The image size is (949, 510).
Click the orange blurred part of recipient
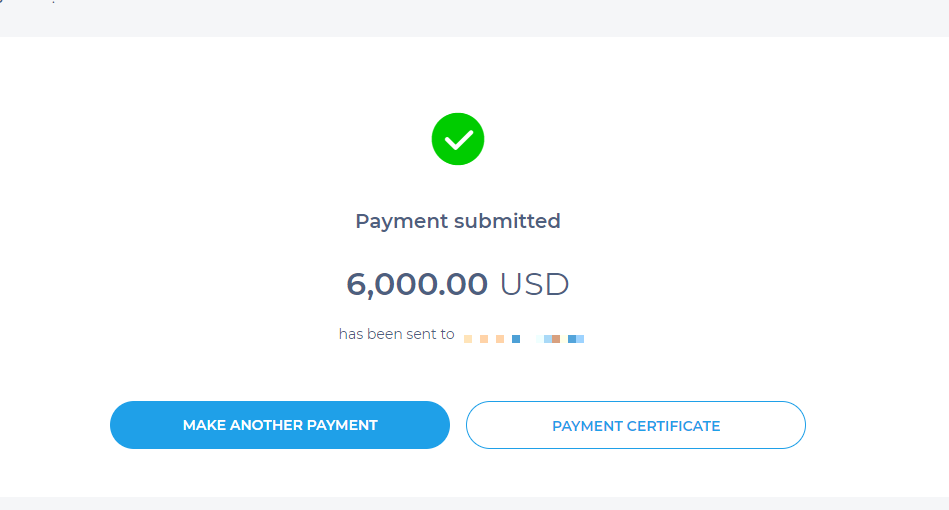point(484,339)
